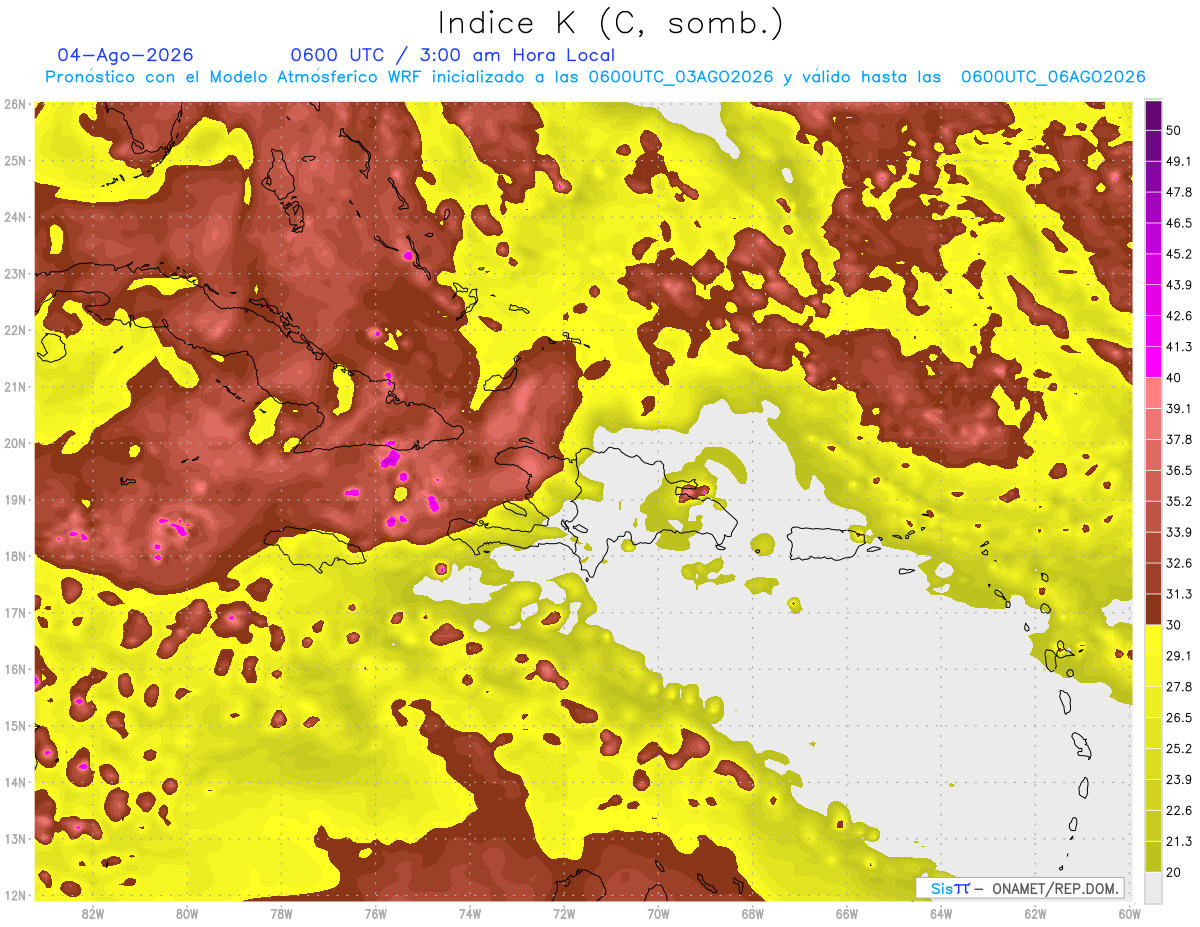Click the '36.5' color scale label
1200x927 pixels.
pos(1179,470)
